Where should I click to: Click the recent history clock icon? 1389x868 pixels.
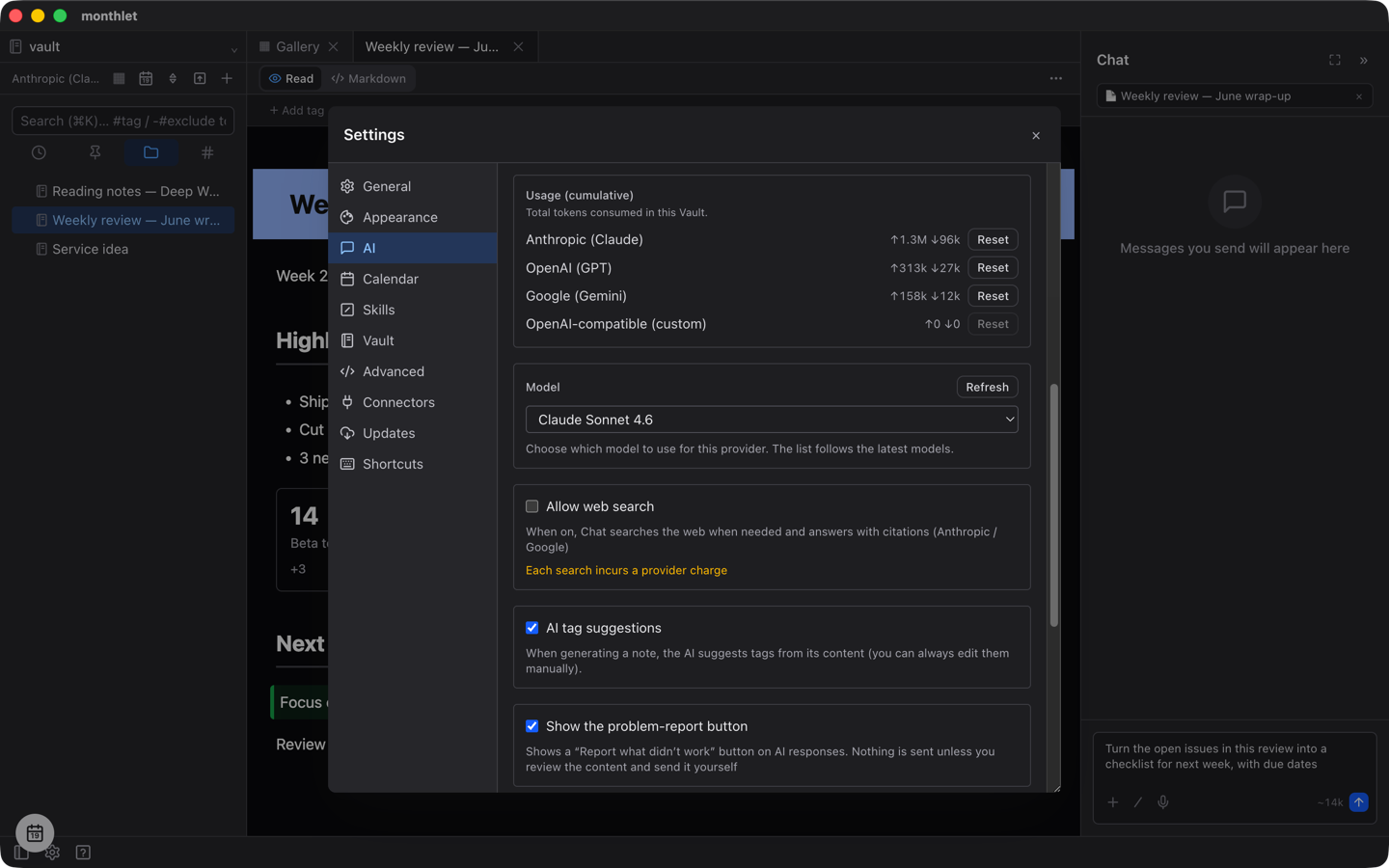[x=39, y=152]
